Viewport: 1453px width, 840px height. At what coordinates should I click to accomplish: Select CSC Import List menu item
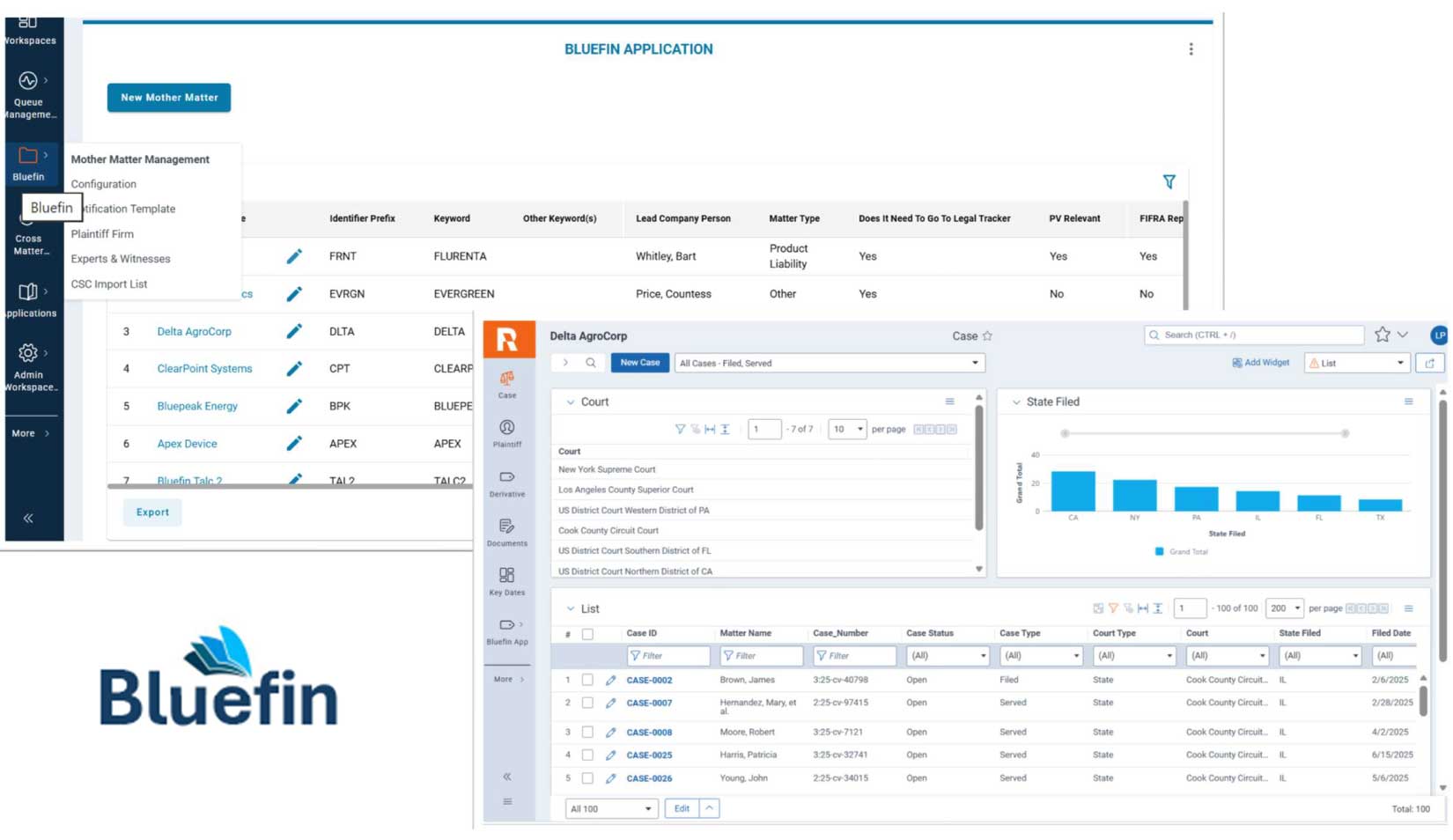[x=109, y=284]
